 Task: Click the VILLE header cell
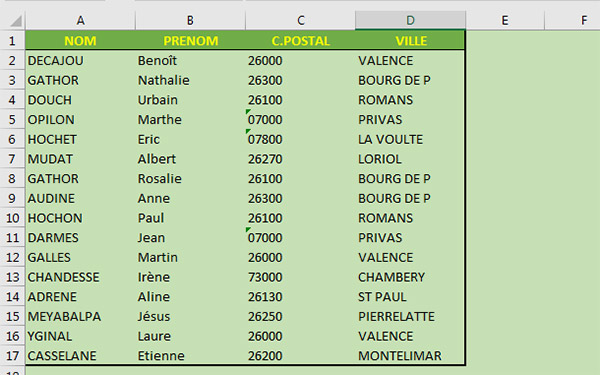tap(410, 41)
